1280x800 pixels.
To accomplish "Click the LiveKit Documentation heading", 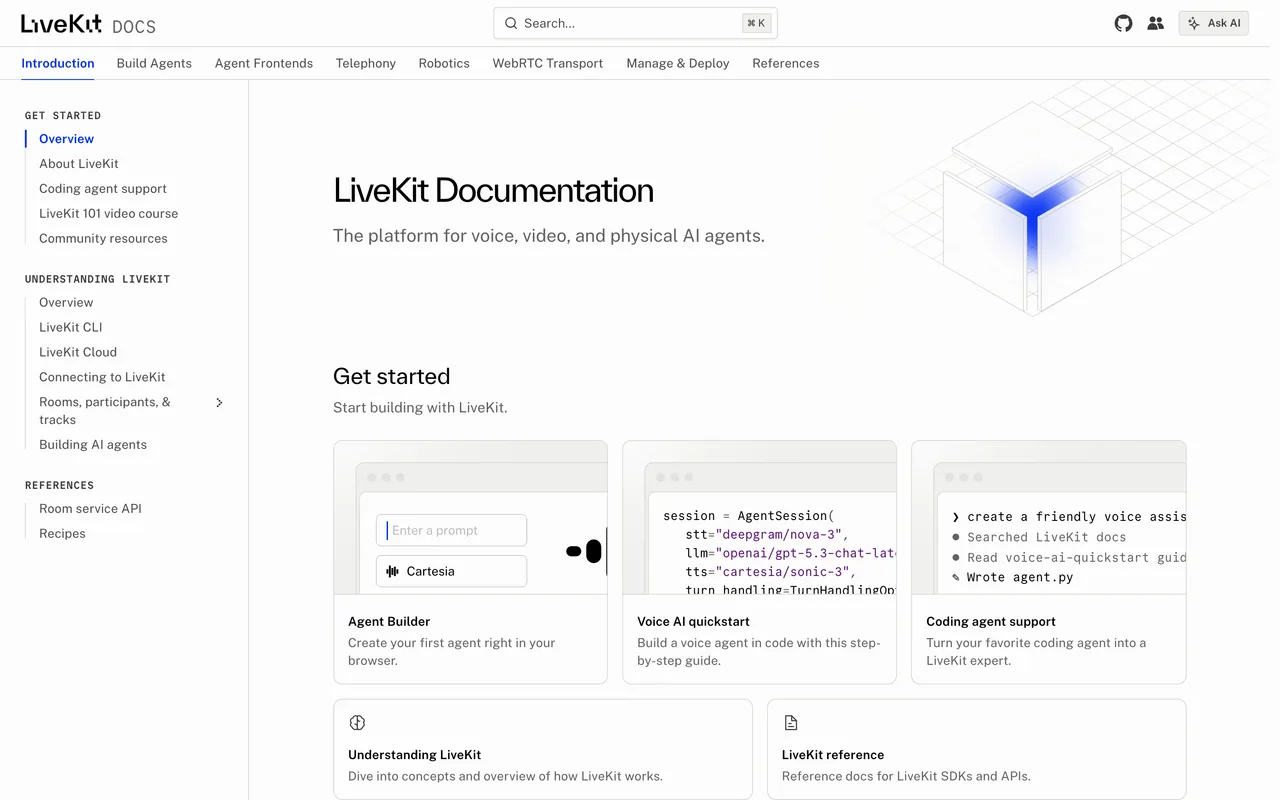I will tap(493, 190).
